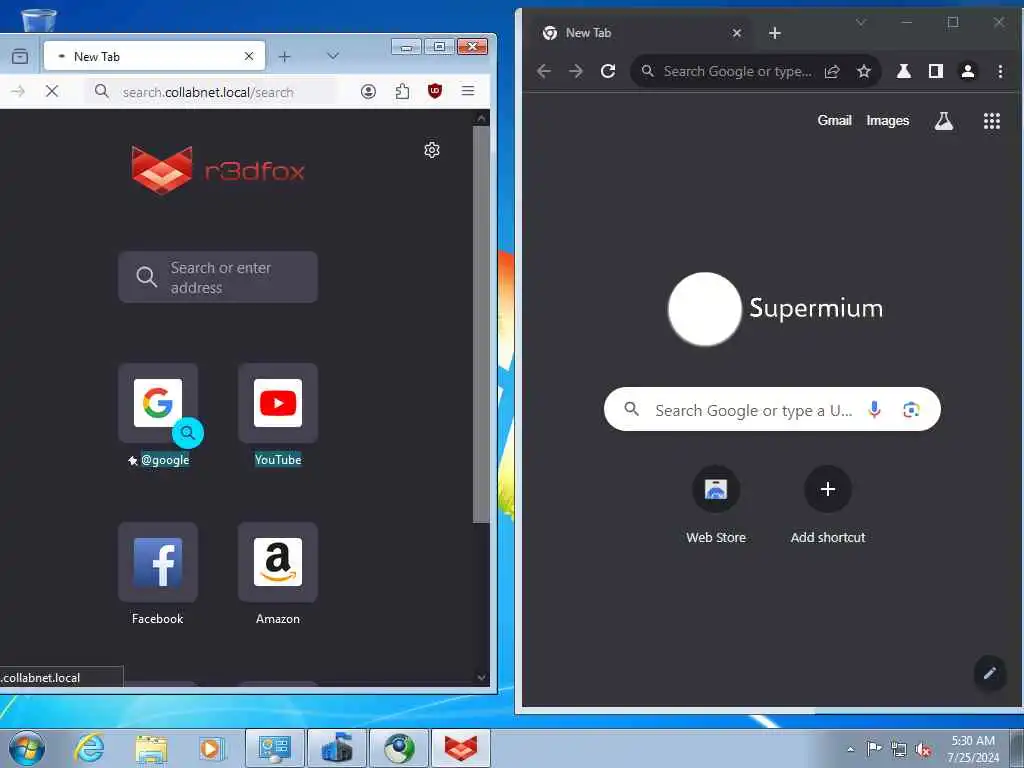
Task: Toggle the Supermium side panel icon
Action: [x=936, y=71]
